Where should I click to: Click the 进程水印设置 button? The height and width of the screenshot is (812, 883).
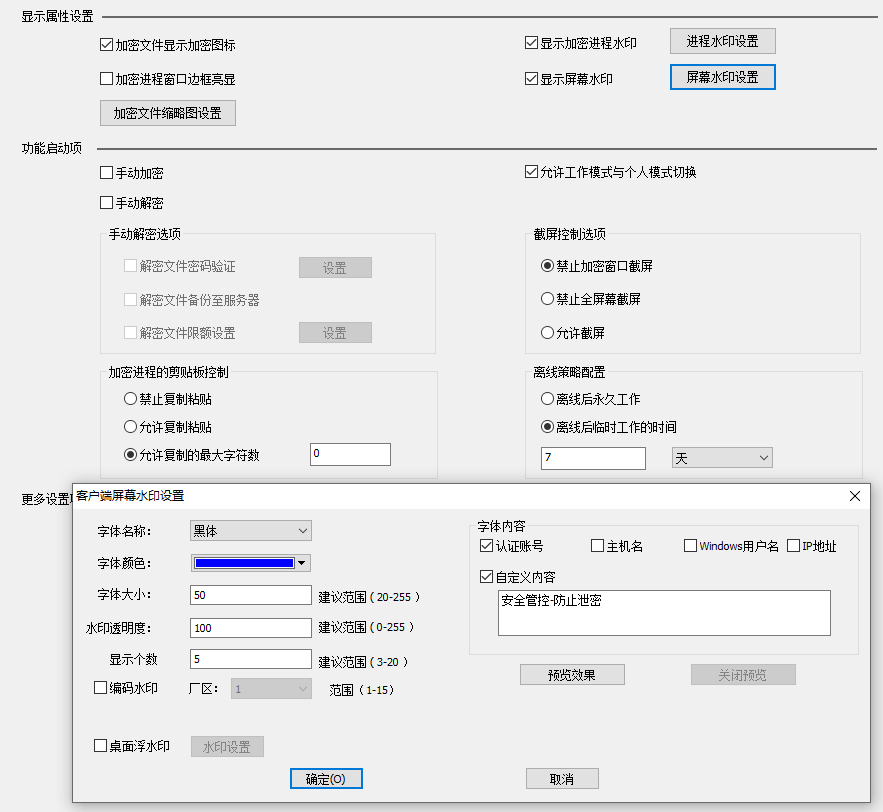coord(722,42)
